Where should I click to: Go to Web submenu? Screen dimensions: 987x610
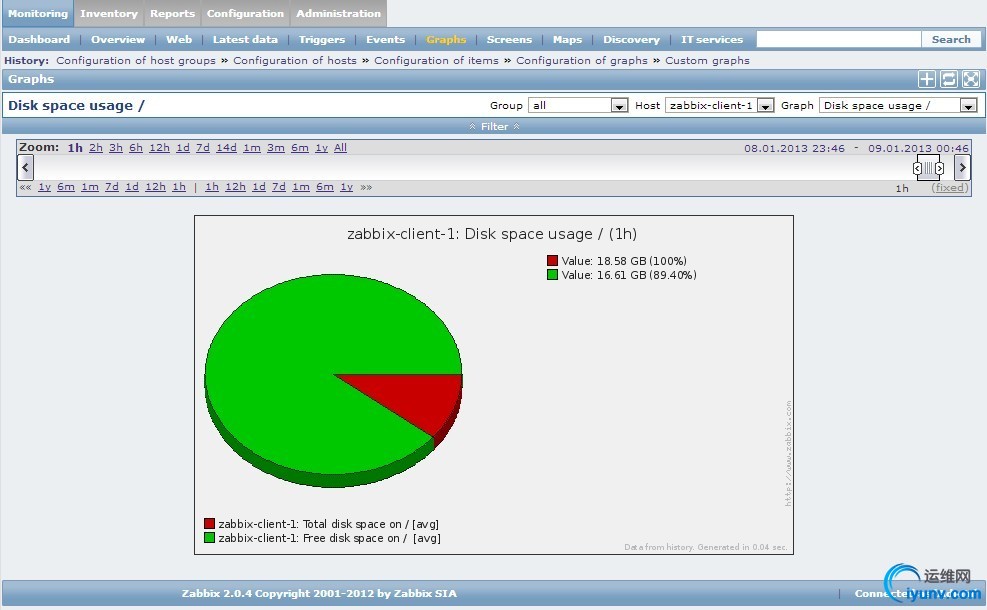point(179,39)
